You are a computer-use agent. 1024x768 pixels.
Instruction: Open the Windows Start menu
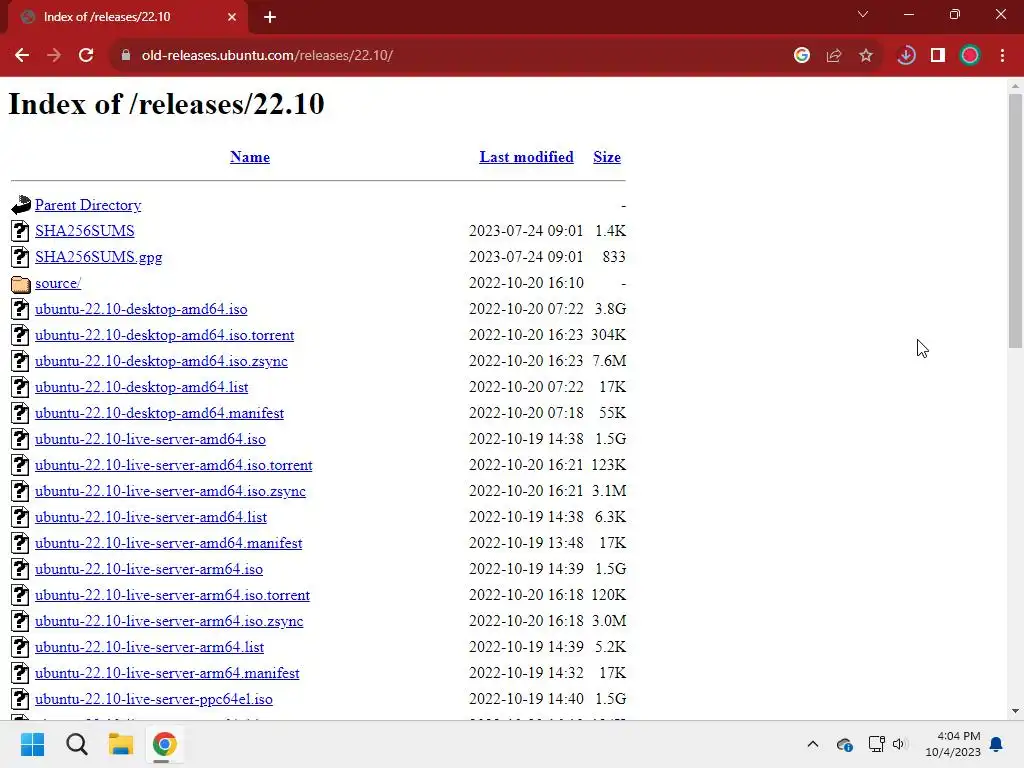[32, 744]
